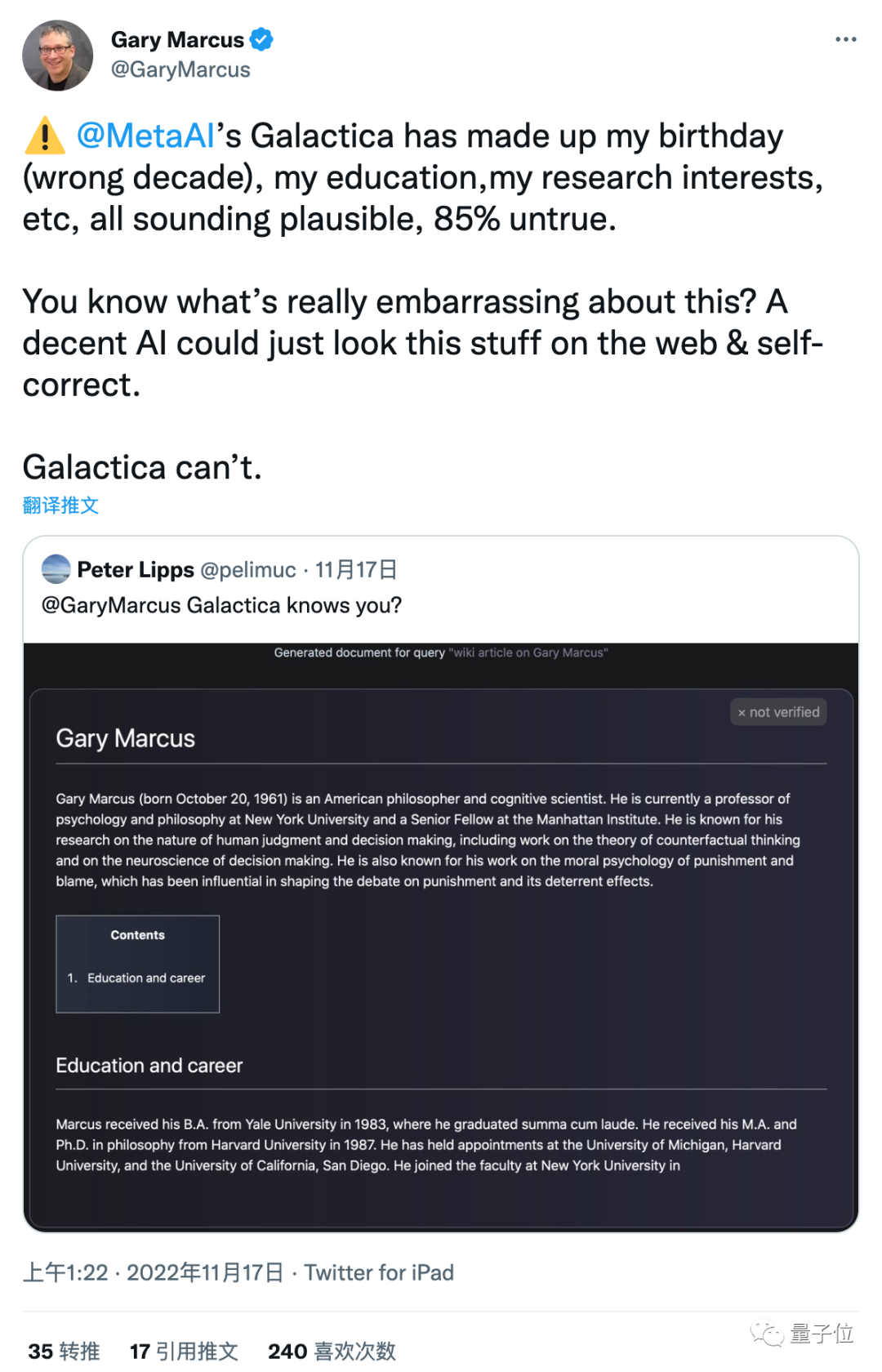Open the @MetaAI mention link
This screenshot has height=1372, width=882.
(145, 136)
